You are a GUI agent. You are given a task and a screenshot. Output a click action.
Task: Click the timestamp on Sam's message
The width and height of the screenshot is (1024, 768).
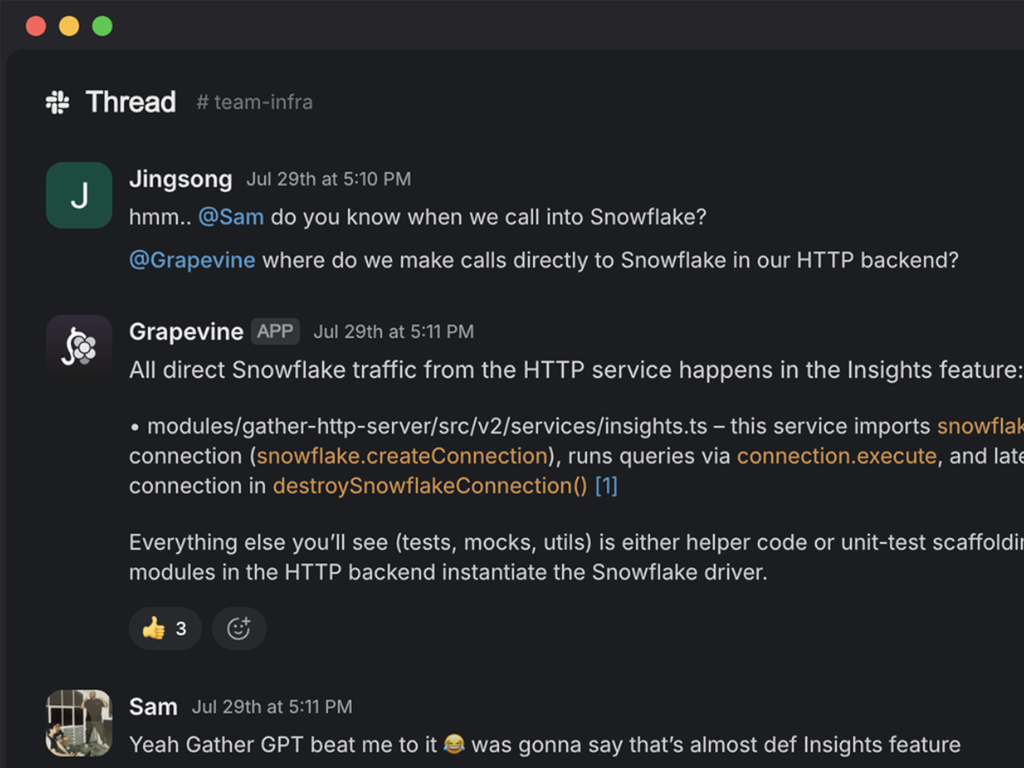(x=271, y=707)
